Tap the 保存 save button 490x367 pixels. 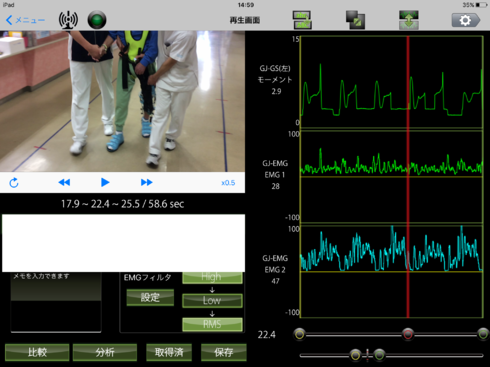[x=224, y=352]
